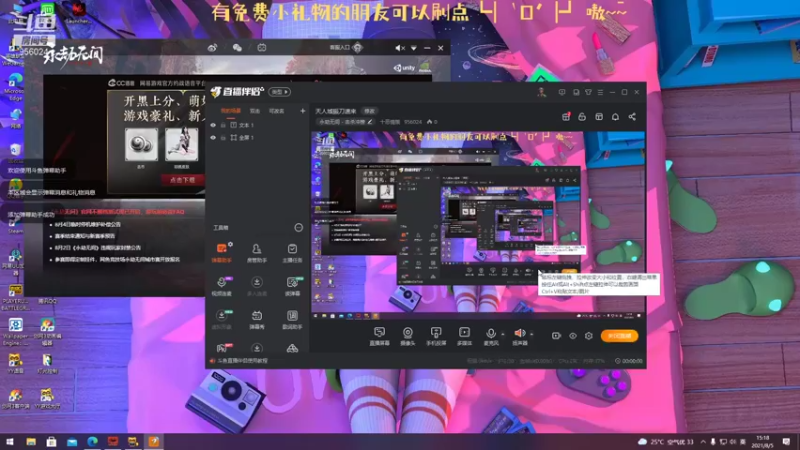Click the share icon in 直播伴侣
This screenshot has width=800, height=450.
coord(632,117)
